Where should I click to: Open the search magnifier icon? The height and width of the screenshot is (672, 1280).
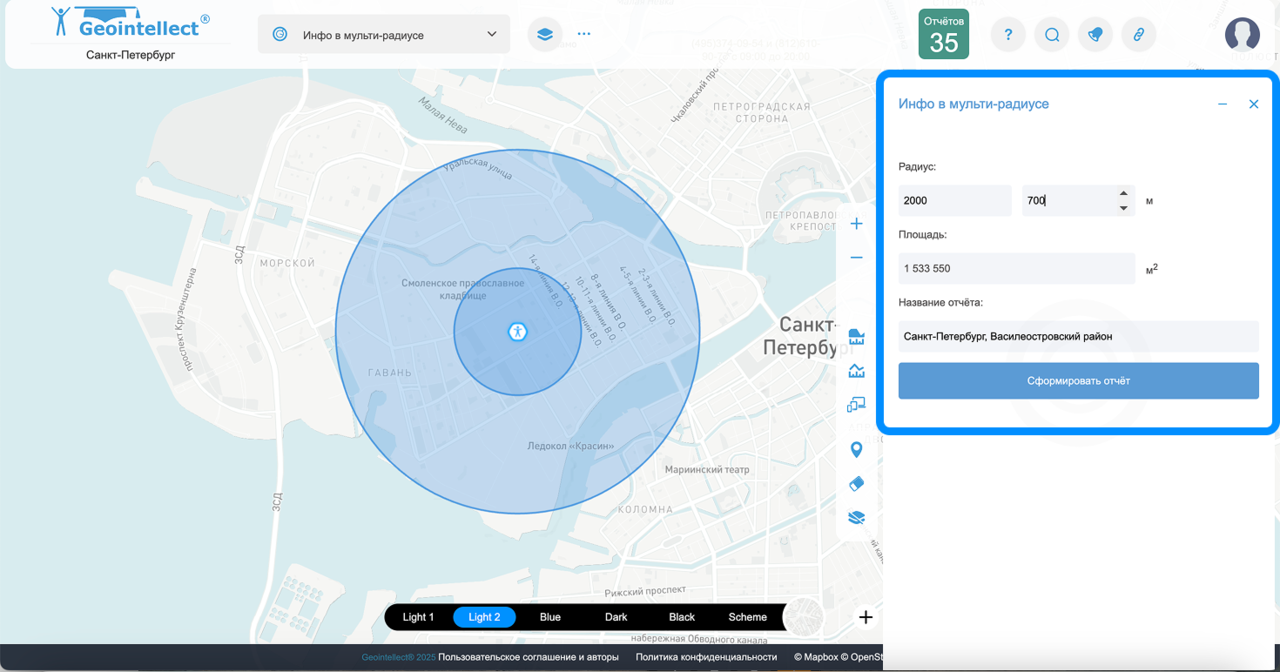click(1052, 35)
